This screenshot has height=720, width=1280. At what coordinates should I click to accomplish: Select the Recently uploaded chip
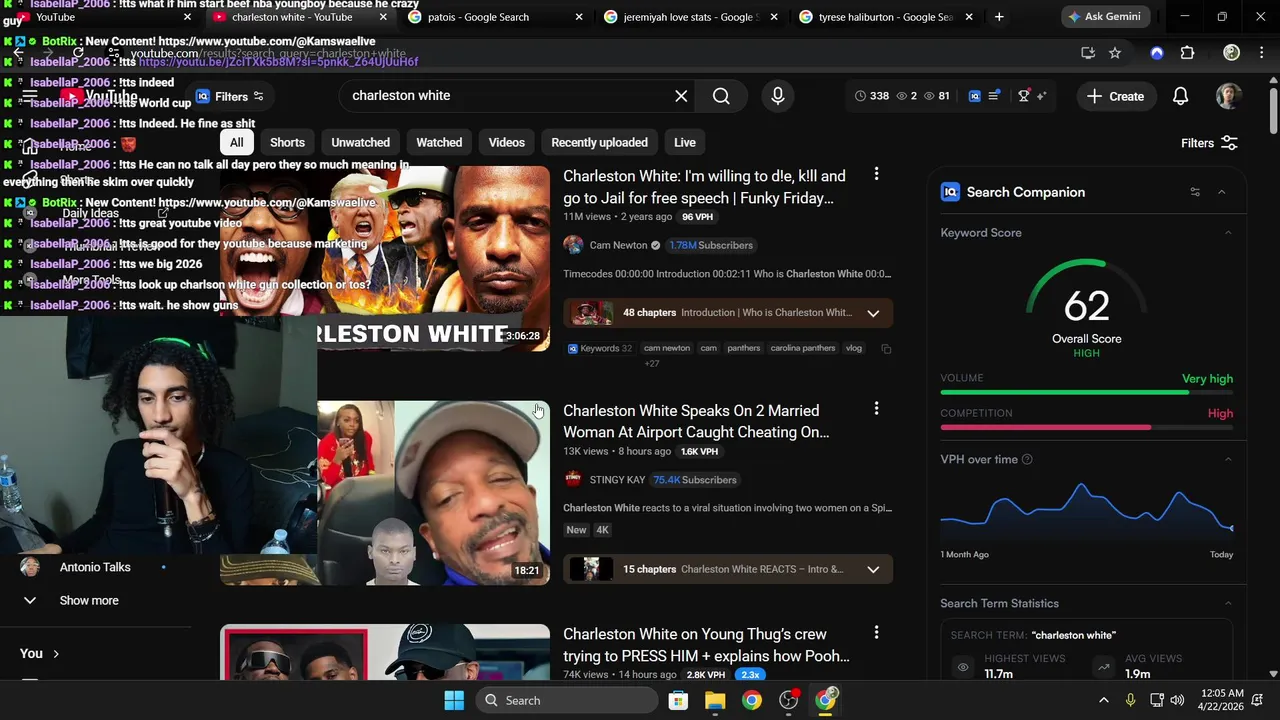tap(599, 142)
